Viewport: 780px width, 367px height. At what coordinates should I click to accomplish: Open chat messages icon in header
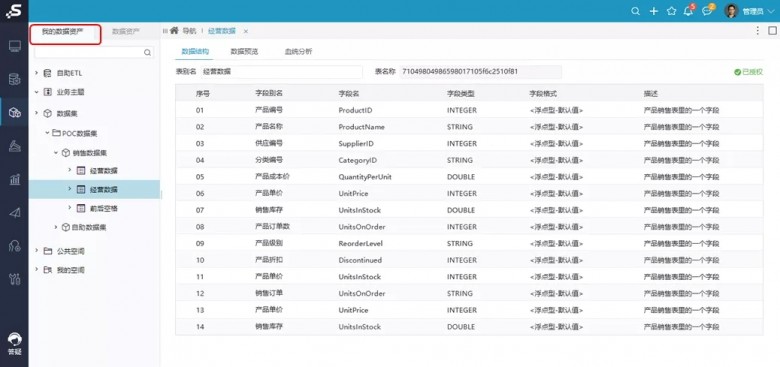pyautogui.click(x=707, y=10)
